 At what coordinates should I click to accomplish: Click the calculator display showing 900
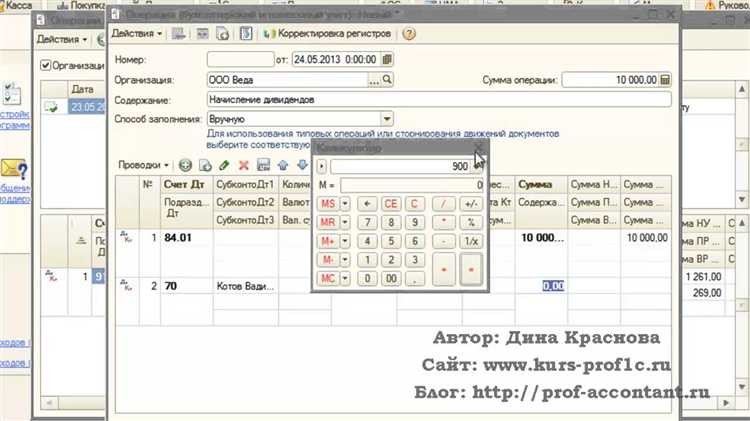click(400, 166)
